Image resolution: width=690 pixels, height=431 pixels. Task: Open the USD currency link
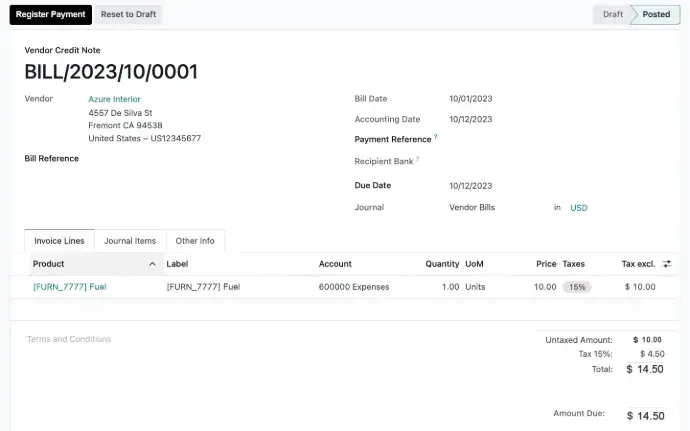point(579,208)
